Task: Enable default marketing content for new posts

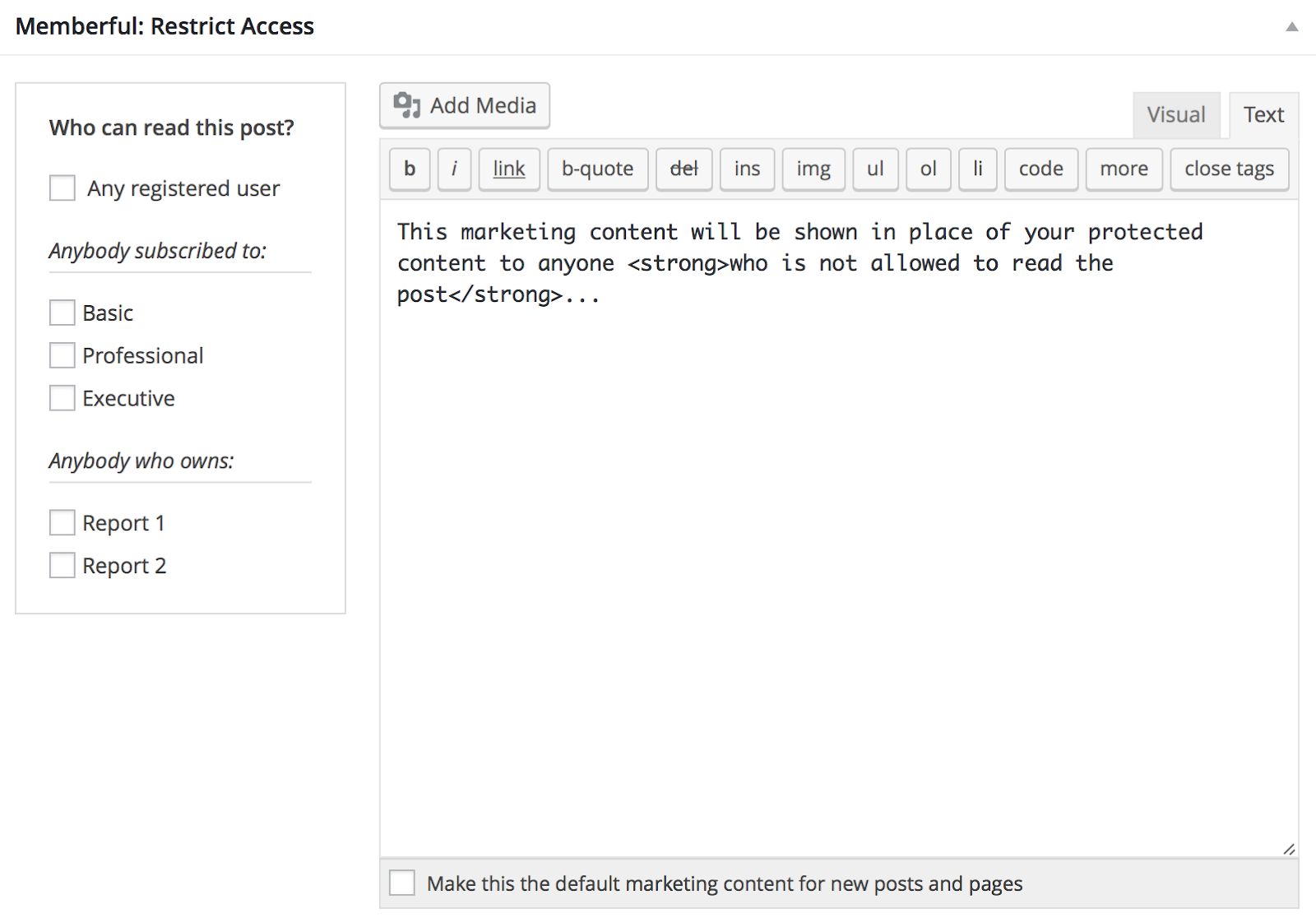Action: pos(402,883)
